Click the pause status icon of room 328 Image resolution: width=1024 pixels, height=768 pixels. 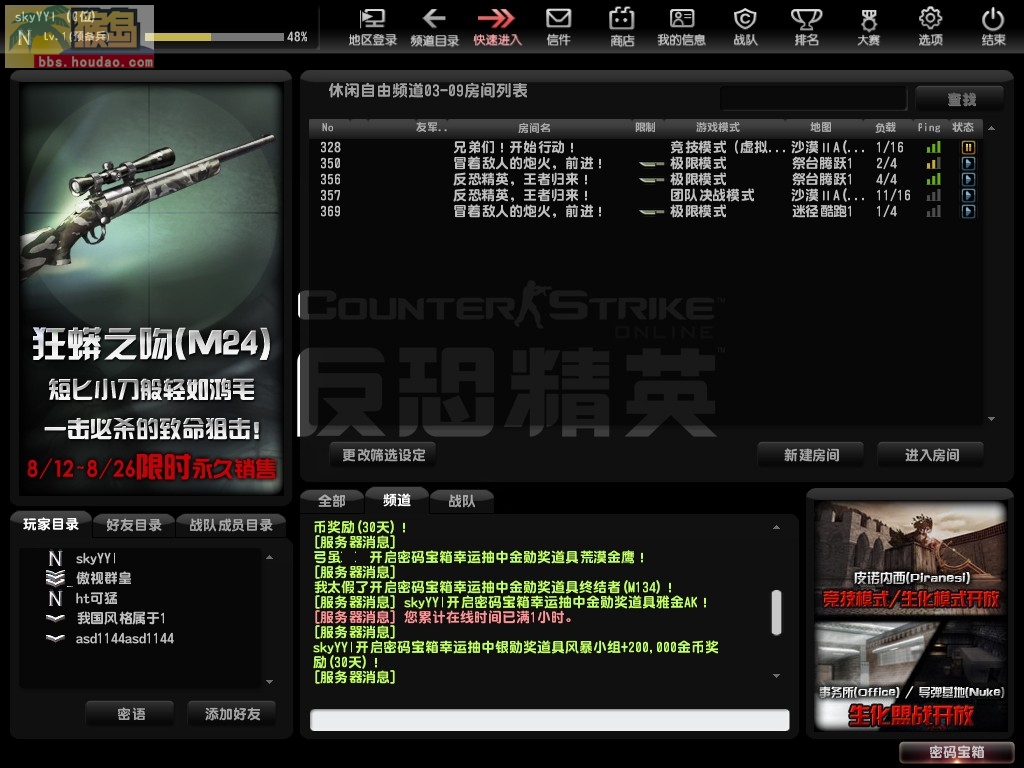tap(968, 148)
